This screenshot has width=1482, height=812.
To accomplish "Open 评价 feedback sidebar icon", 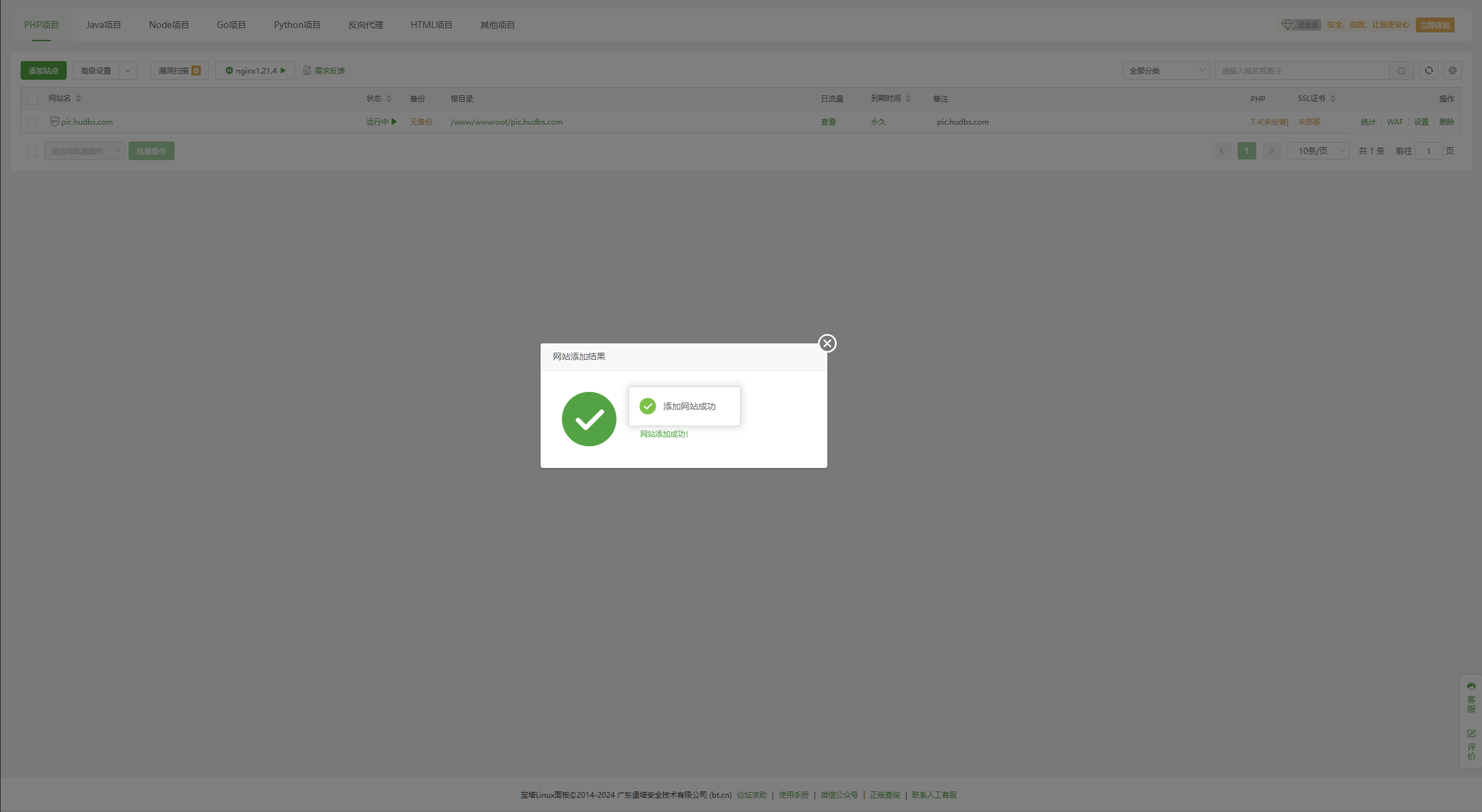I will point(1471,745).
